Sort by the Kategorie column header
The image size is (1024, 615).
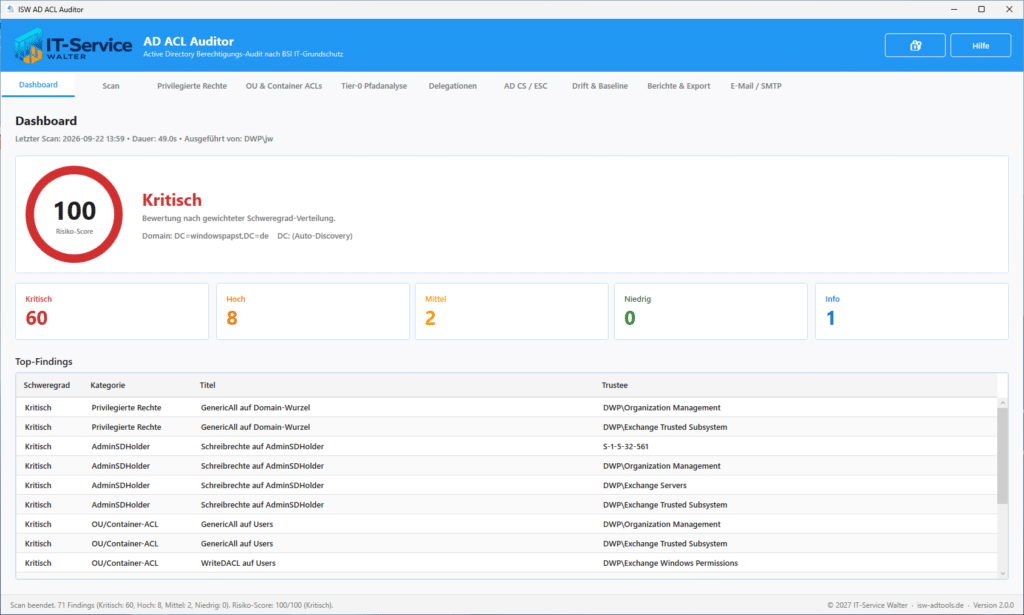pos(108,385)
